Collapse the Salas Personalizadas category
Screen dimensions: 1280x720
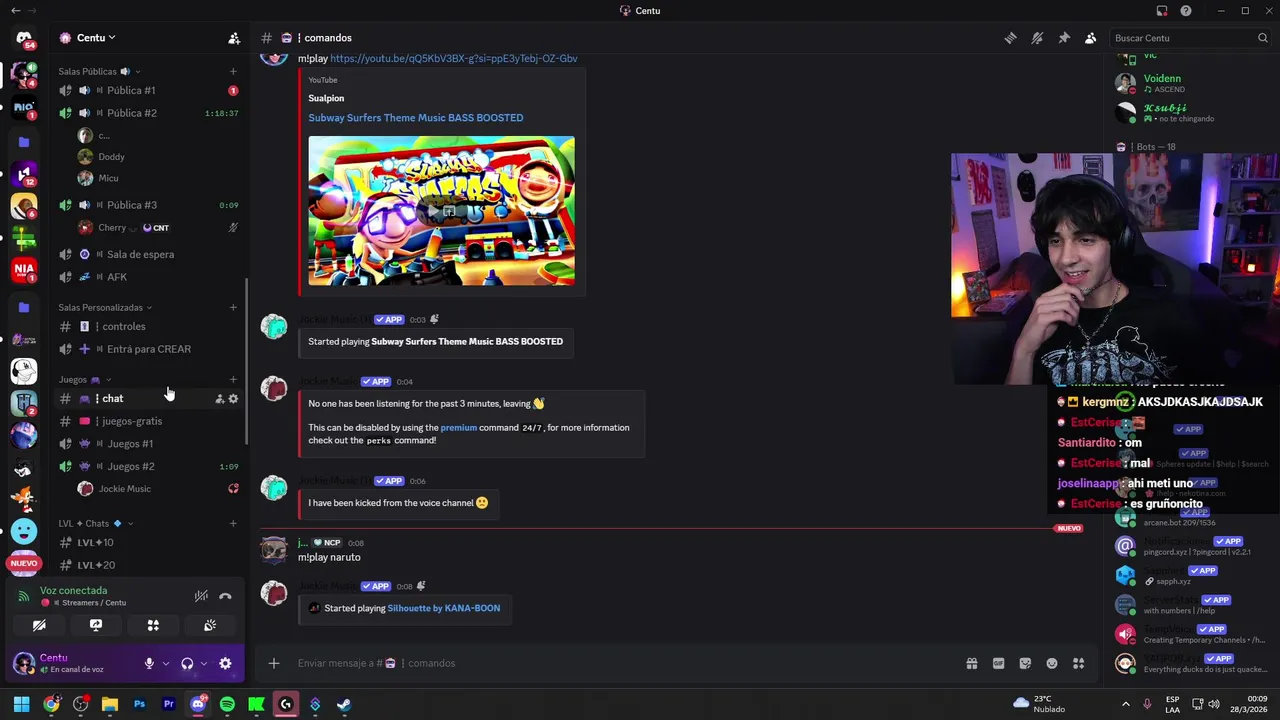[x=105, y=307]
